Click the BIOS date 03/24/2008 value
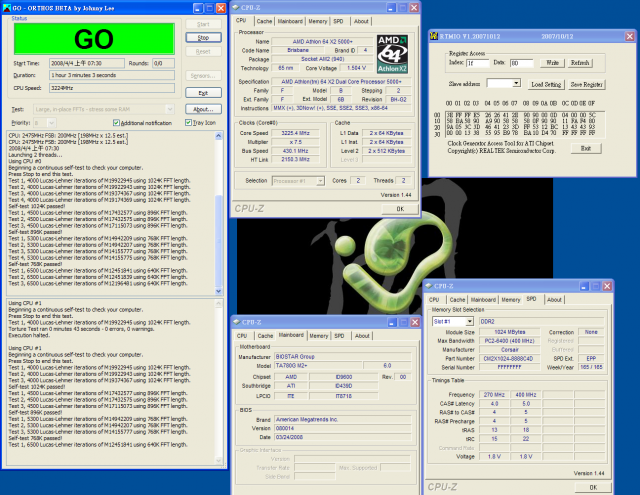Screen dimensions: 640x495 click(x=342, y=437)
